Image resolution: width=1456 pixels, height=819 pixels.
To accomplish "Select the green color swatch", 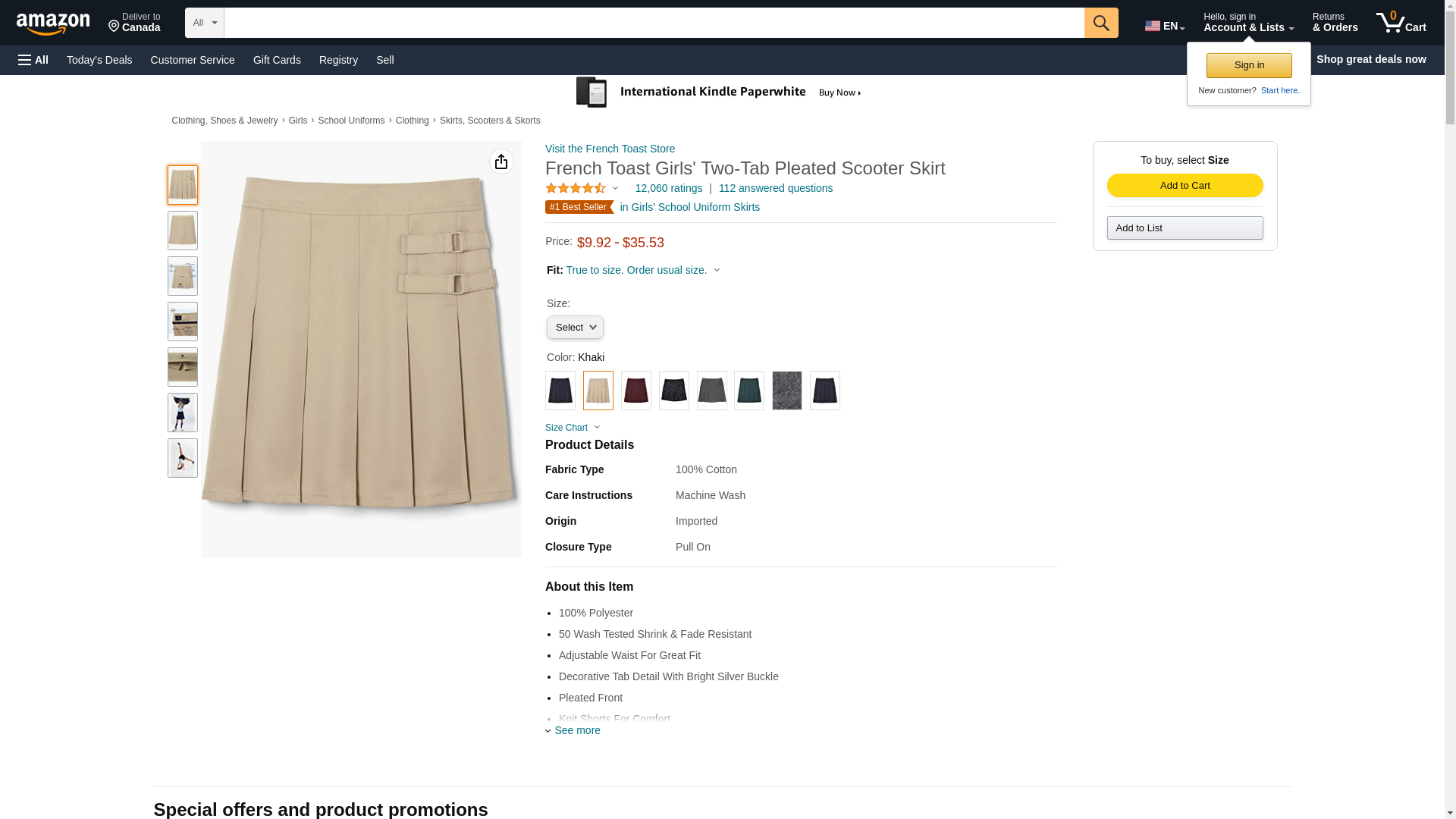I will click(748, 391).
